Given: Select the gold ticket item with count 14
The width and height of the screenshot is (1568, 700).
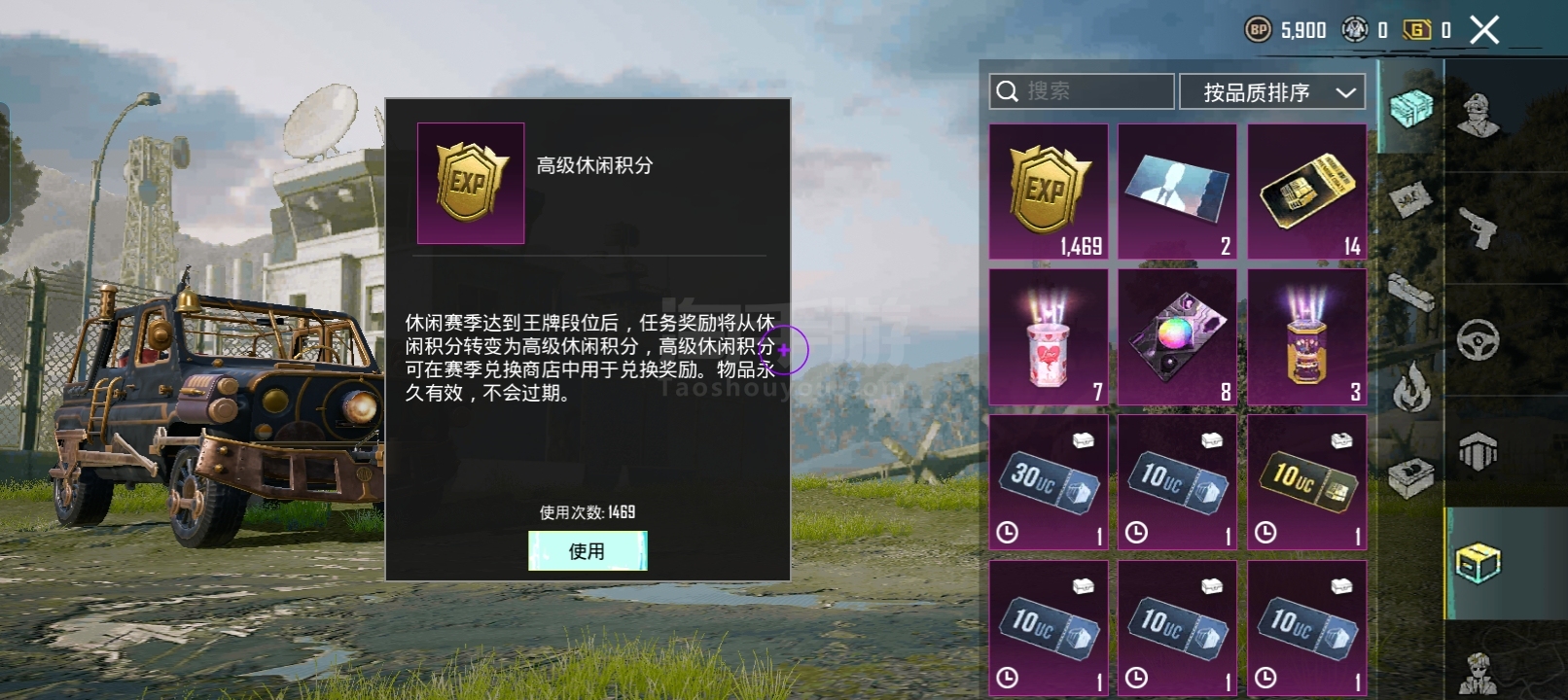Looking at the screenshot, I should (1307, 192).
